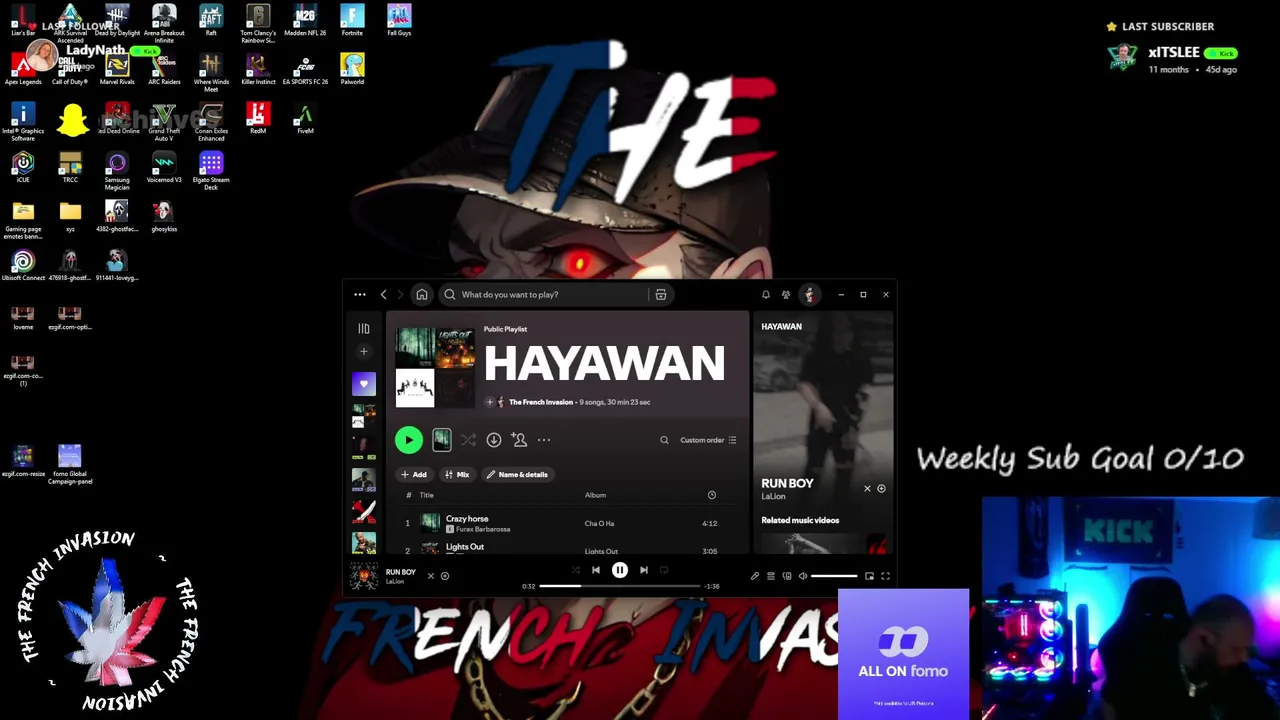Hide RUN BOY via player bar X
Viewport: 1280px width, 720px height.
431,576
